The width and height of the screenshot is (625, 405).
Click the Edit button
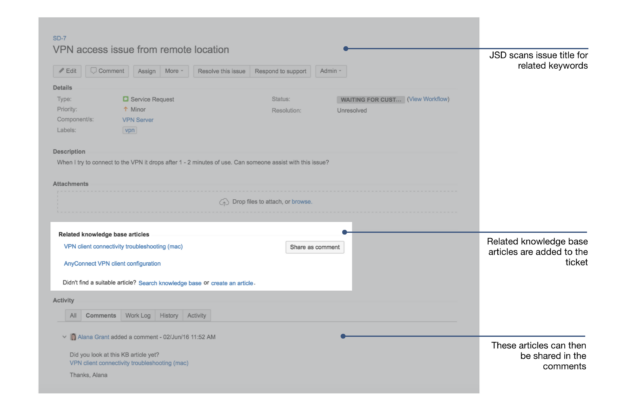pyautogui.click(x=67, y=71)
